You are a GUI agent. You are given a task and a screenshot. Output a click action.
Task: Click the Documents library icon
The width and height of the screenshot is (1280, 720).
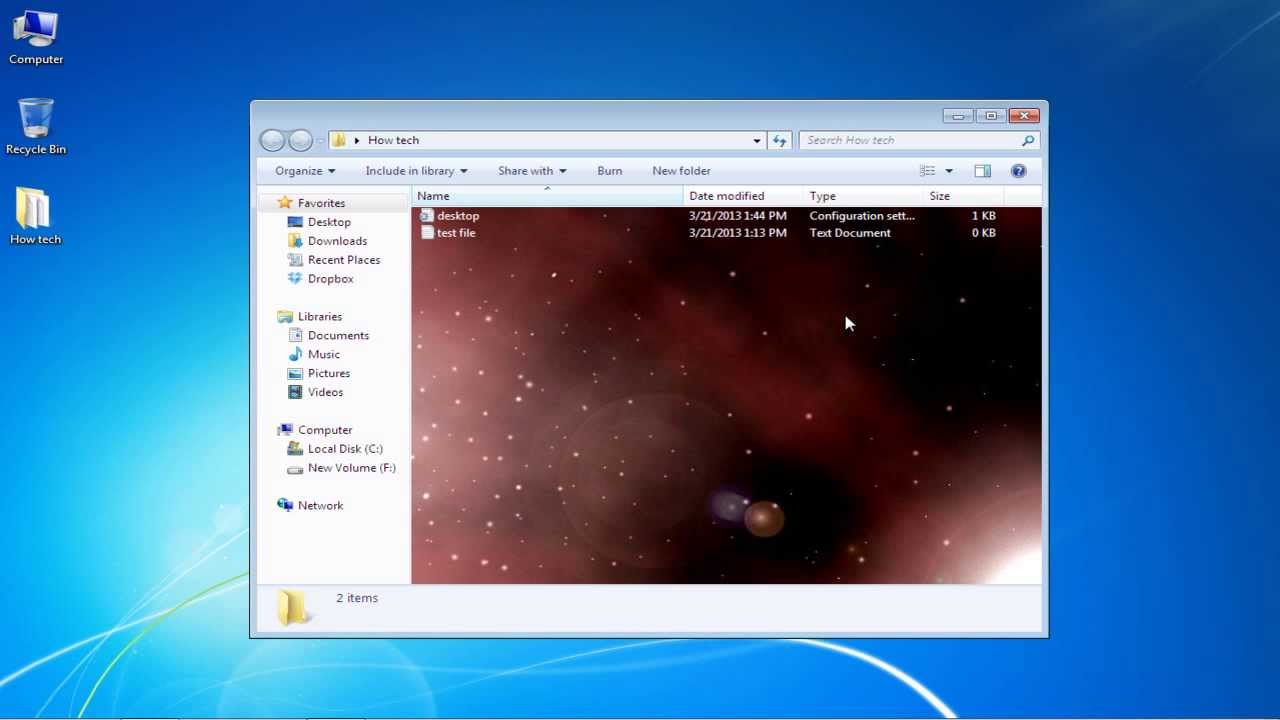[x=295, y=335]
